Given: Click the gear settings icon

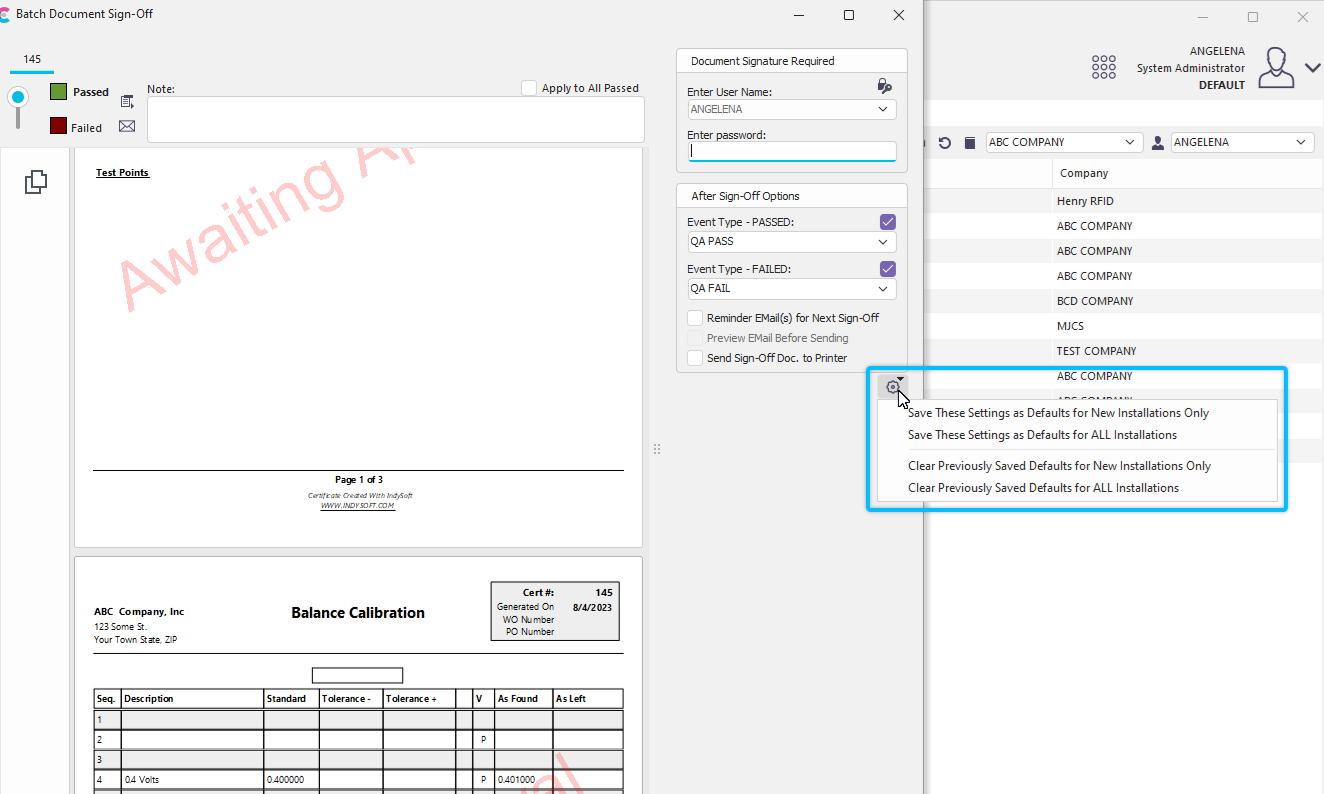Looking at the screenshot, I should tap(892, 387).
